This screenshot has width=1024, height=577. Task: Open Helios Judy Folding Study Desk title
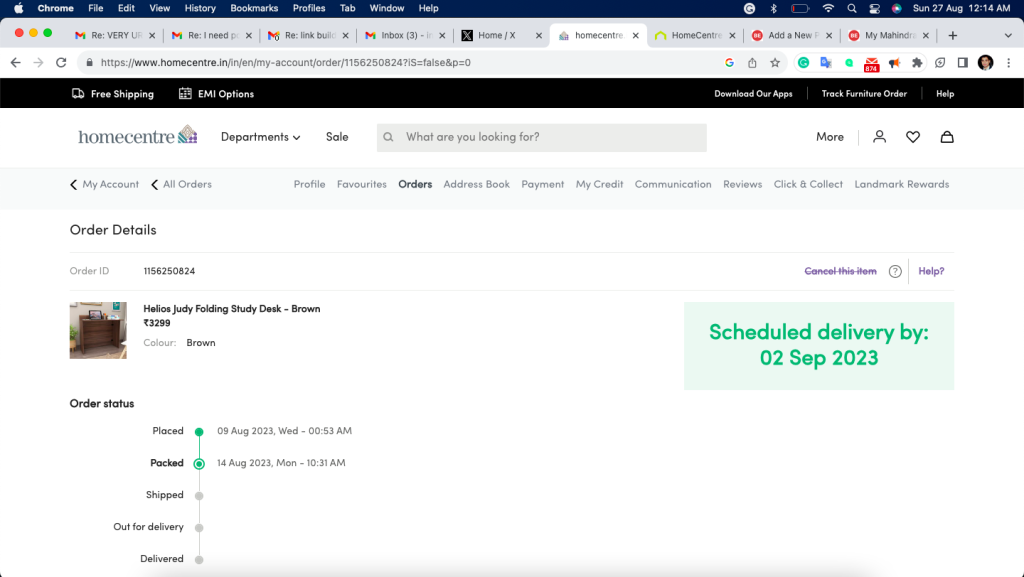click(x=232, y=309)
